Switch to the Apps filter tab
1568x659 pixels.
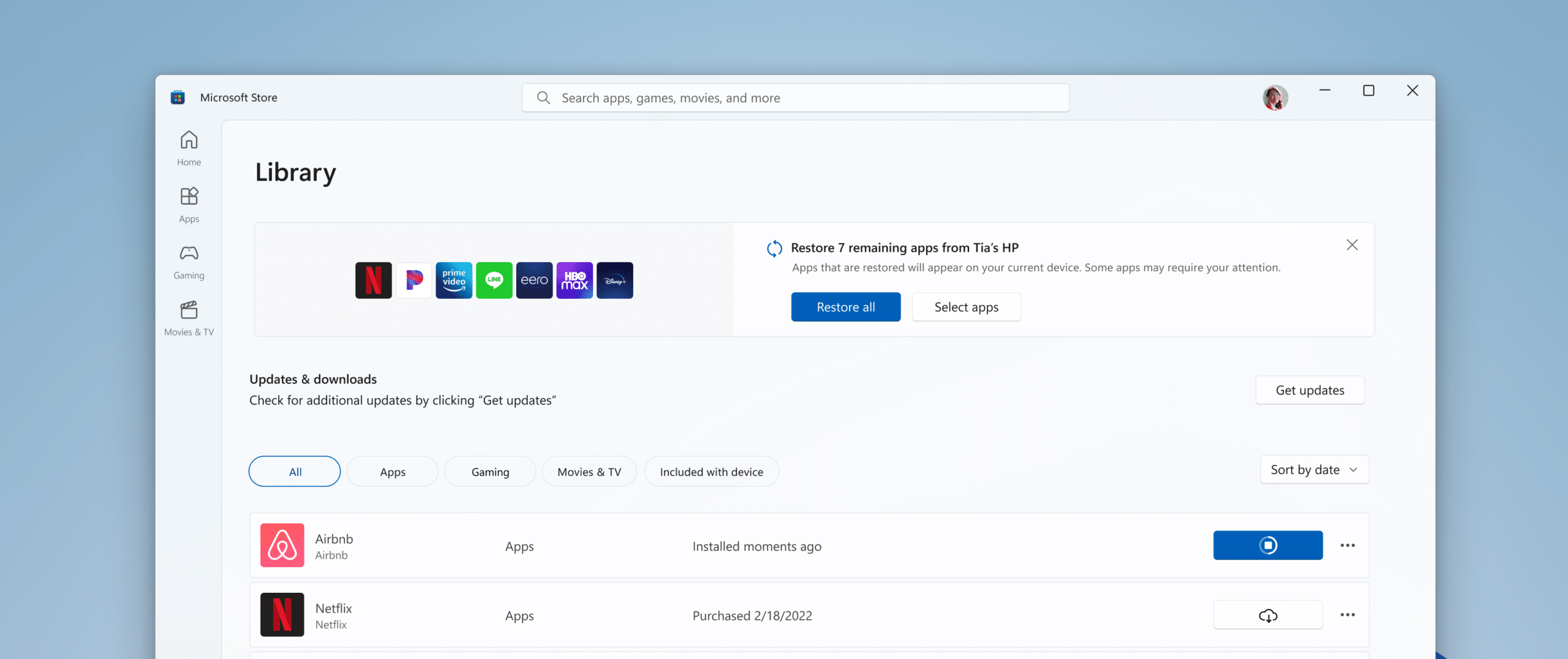point(393,472)
